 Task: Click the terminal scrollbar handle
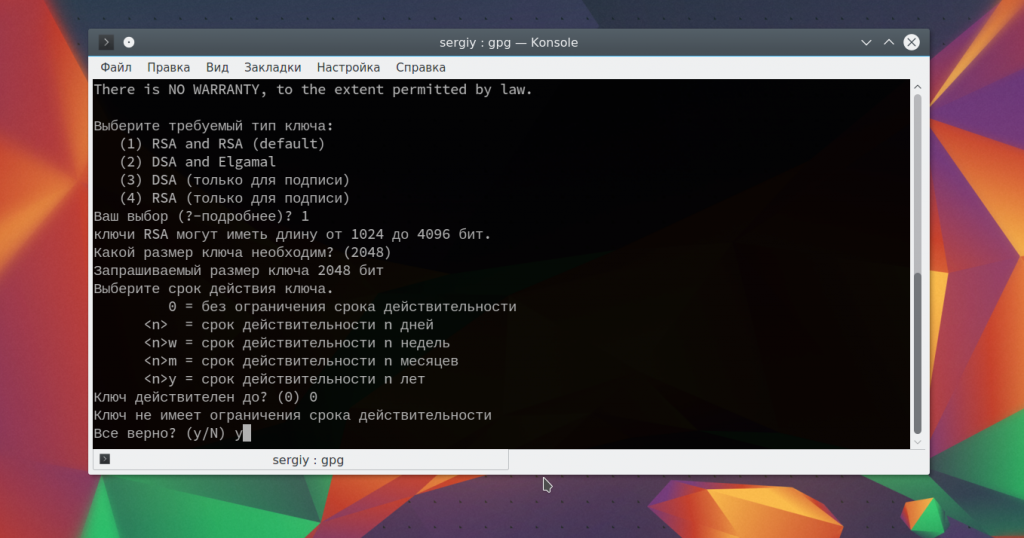tap(918, 350)
